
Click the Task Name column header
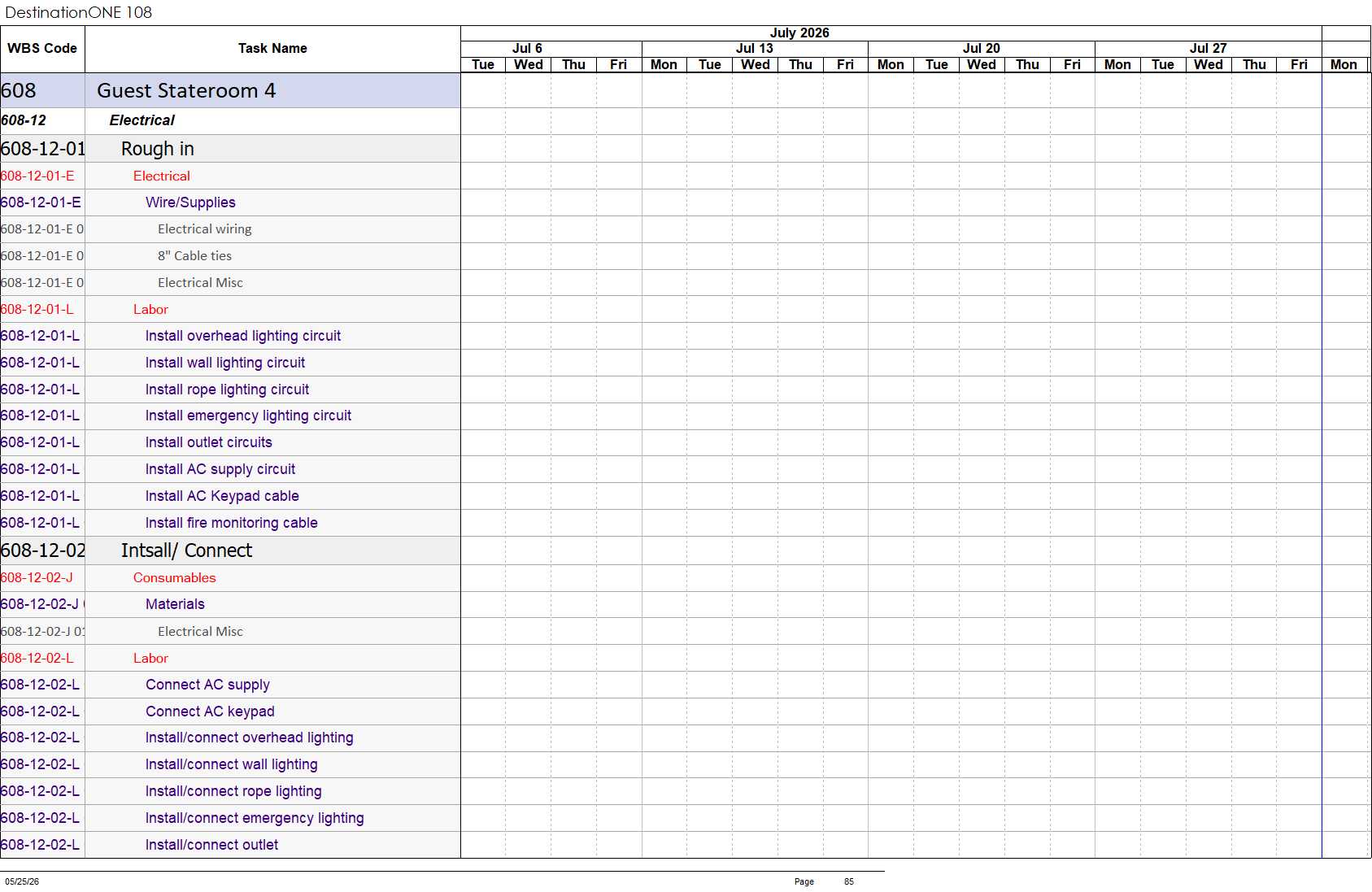272,49
